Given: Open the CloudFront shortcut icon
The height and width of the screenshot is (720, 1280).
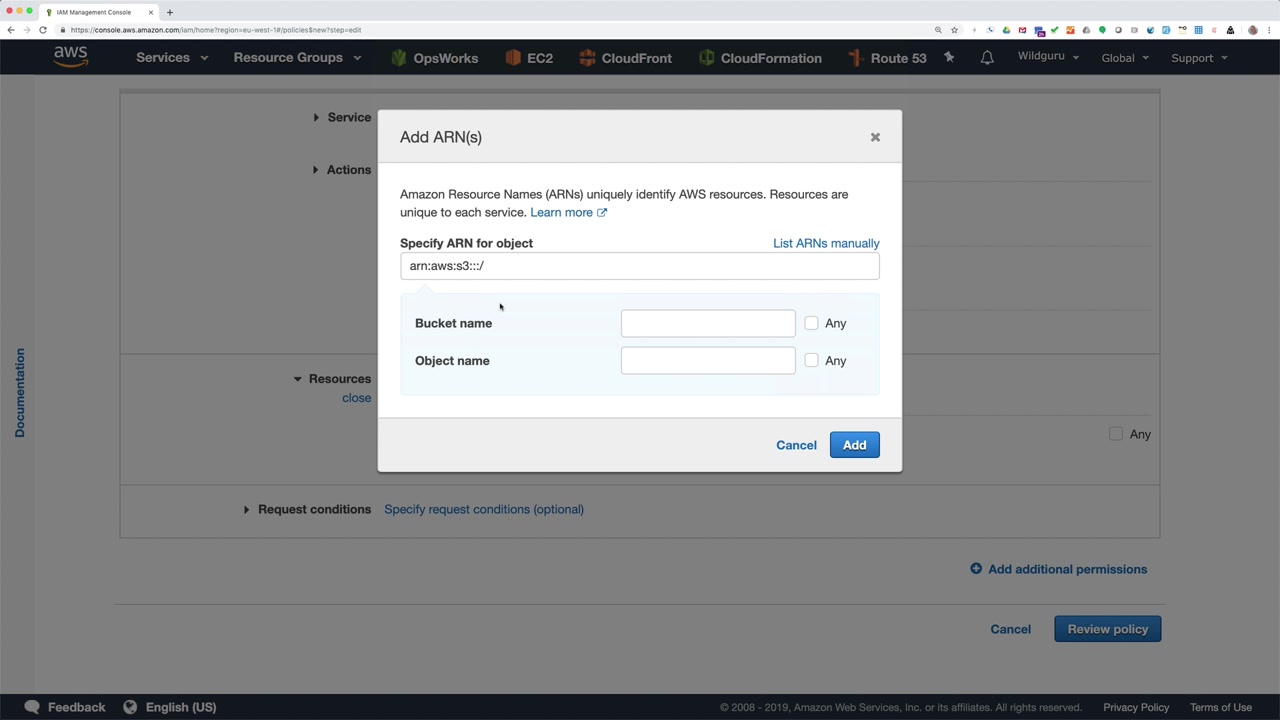Looking at the screenshot, I should 587,58.
